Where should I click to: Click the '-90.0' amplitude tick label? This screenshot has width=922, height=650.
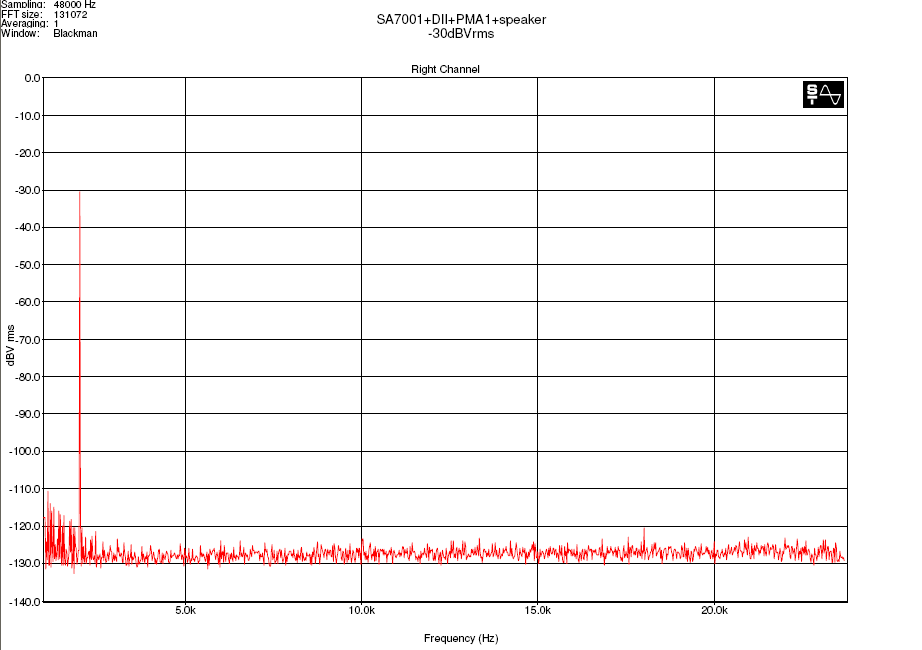coord(28,414)
